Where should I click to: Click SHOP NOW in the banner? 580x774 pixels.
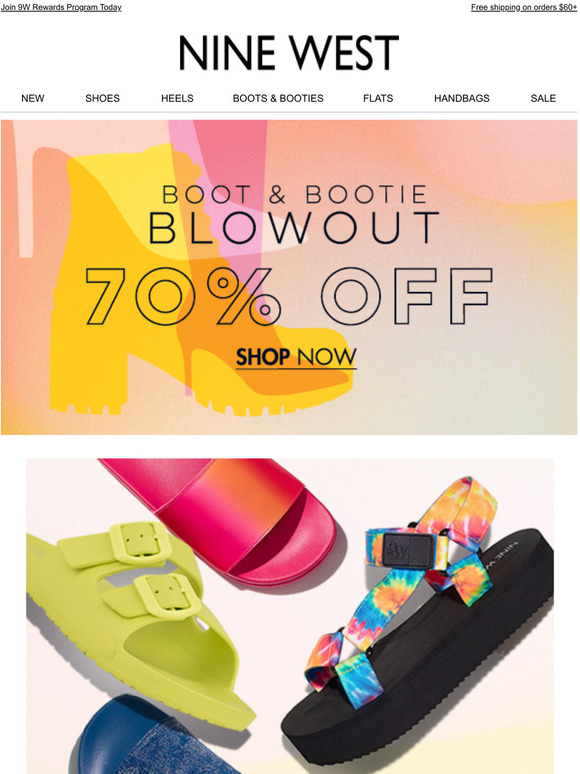296,357
